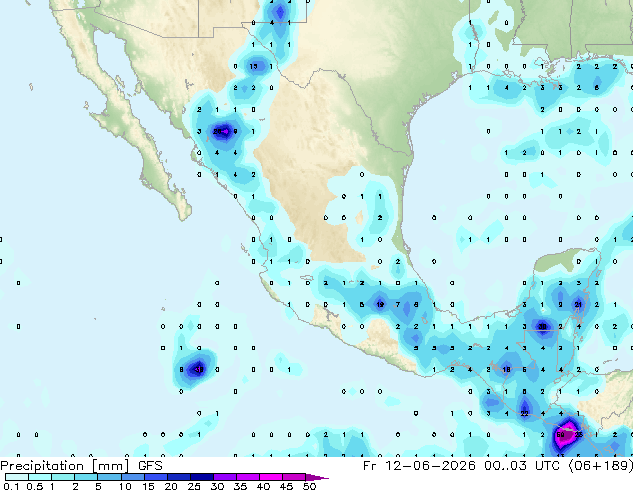Image resolution: width=634 pixels, height=490 pixels.
Task: Click the "00..03 UTC" time range
Action: (x=522, y=465)
